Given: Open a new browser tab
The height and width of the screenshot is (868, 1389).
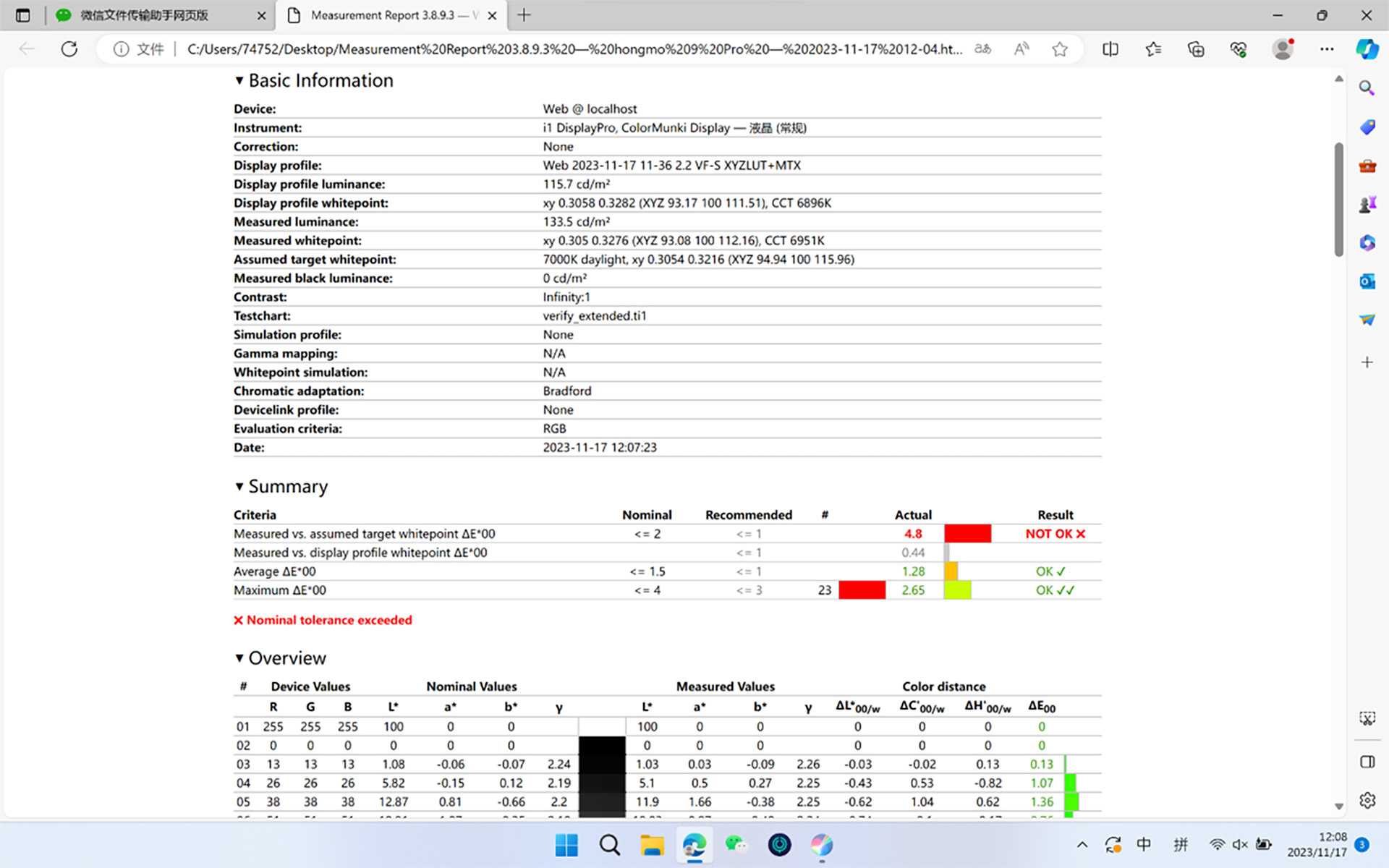Looking at the screenshot, I should (x=524, y=15).
